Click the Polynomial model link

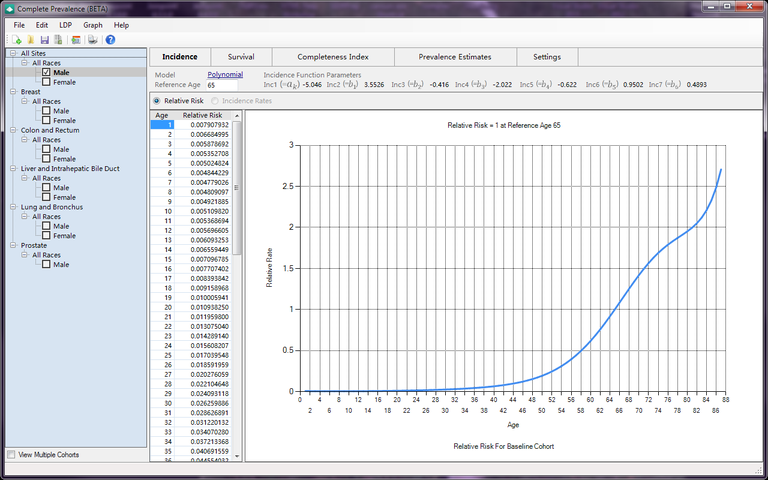coord(225,75)
